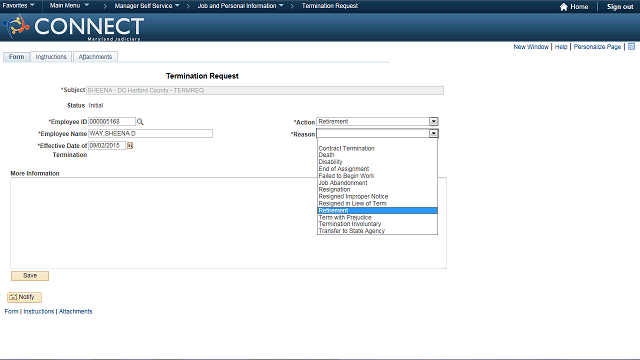This screenshot has width=640, height=360.
Task: Click the Employee ID lookup magnifier icon
Action: coord(140,122)
